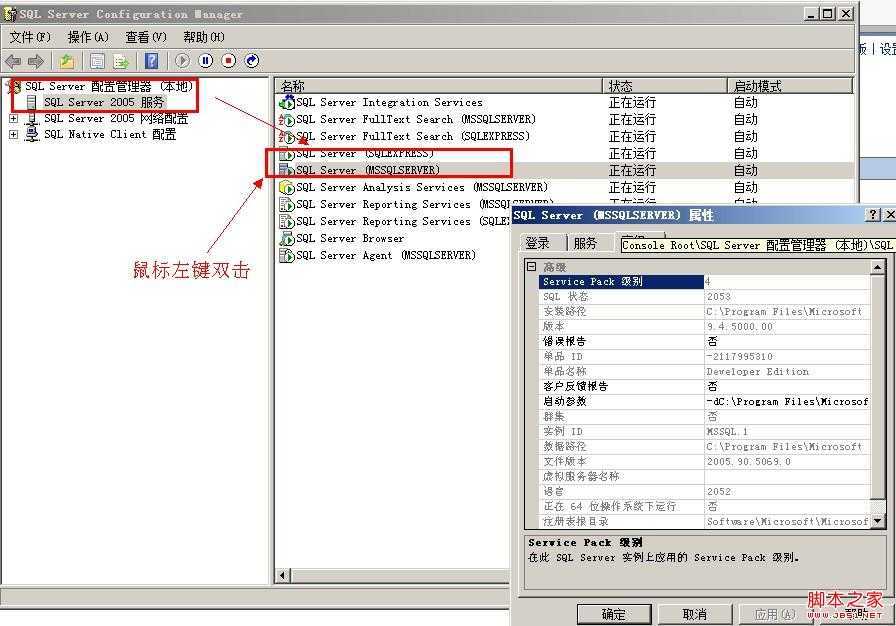Click the Pause service toolbar icon
896x626 pixels.
tap(206, 61)
